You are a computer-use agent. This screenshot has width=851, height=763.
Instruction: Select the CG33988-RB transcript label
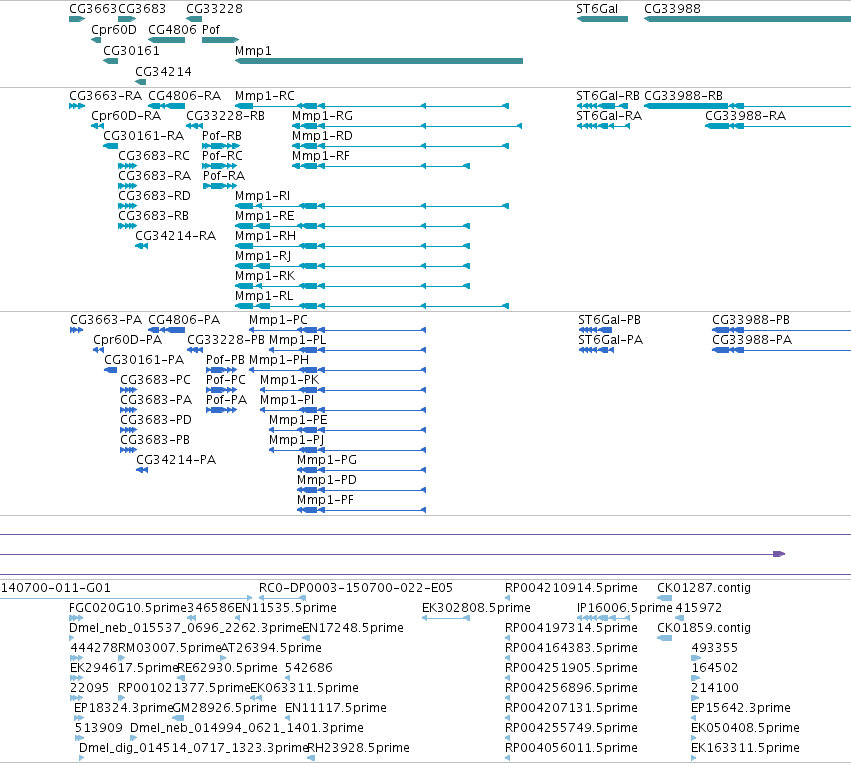coord(683,96)
